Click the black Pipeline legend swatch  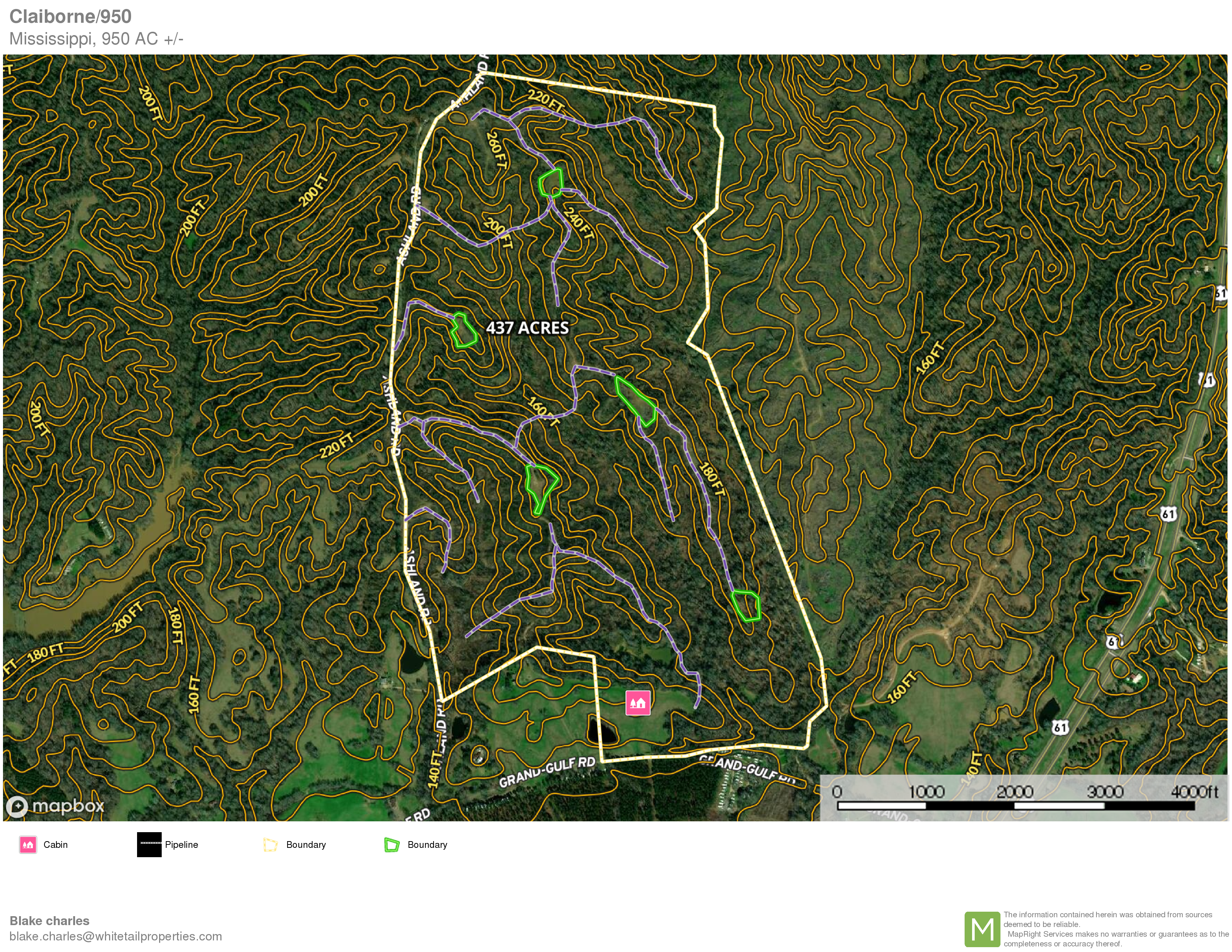149,844
